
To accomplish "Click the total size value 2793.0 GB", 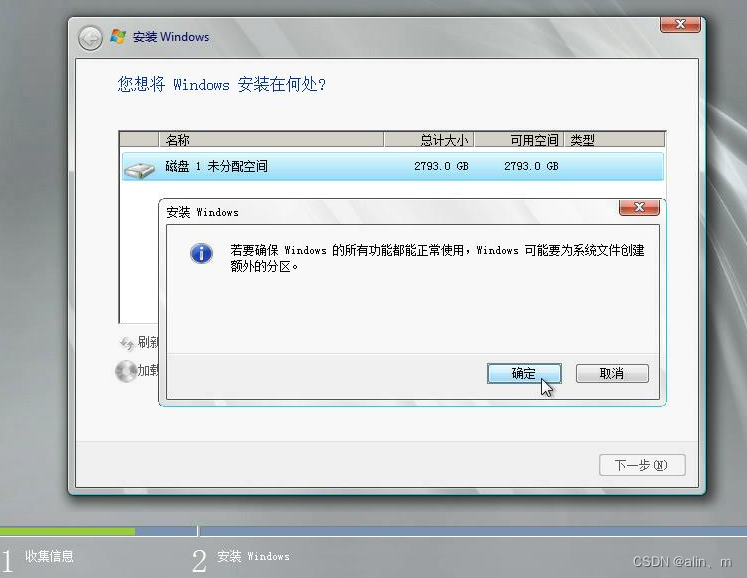I will pyautogui.click(x=441, y=166).
